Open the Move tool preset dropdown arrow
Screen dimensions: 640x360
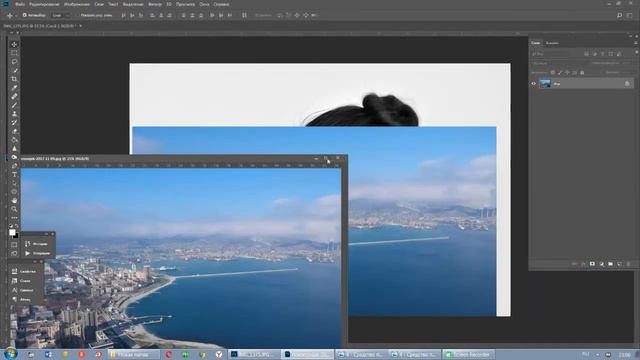[x=15, y=16]
